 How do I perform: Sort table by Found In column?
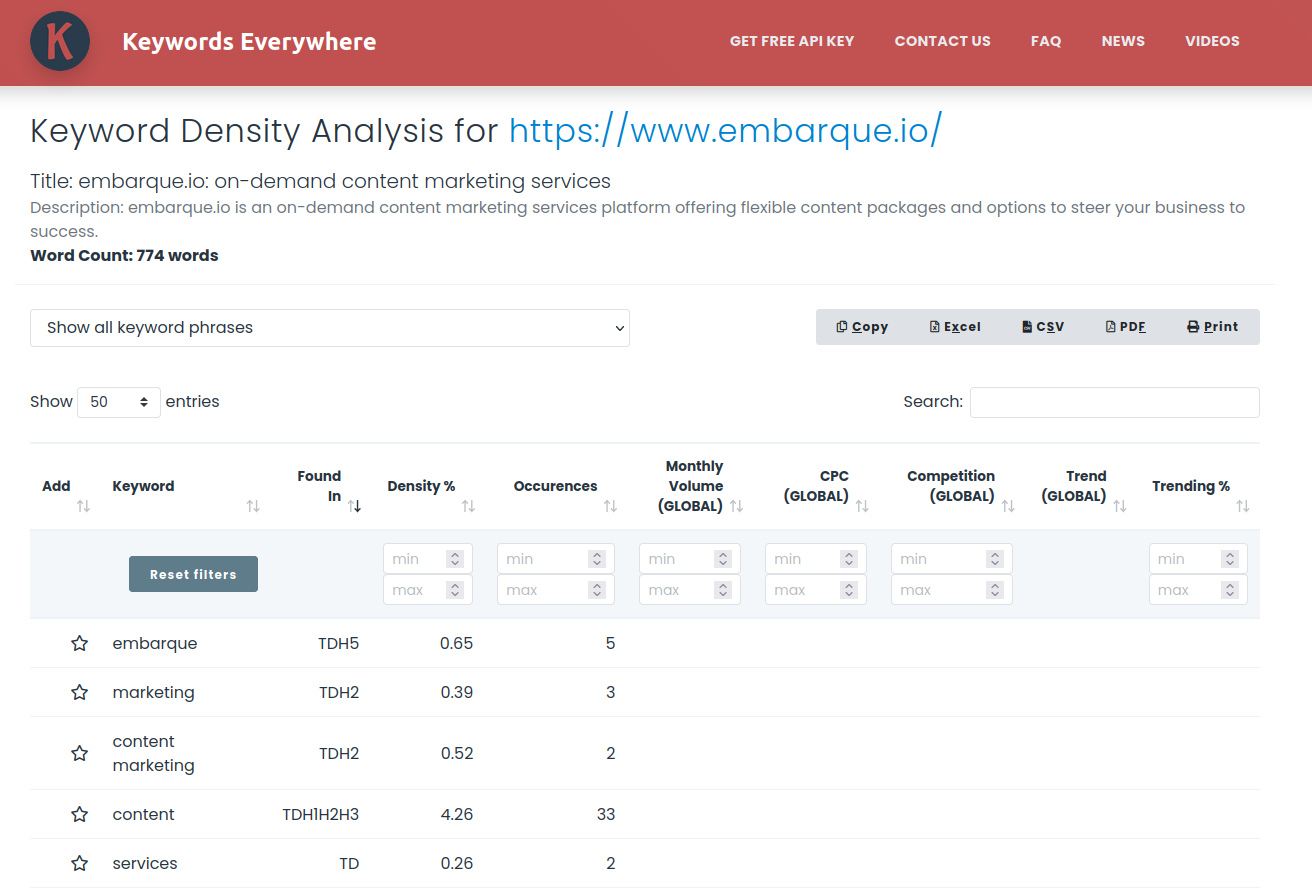point(355,507)
